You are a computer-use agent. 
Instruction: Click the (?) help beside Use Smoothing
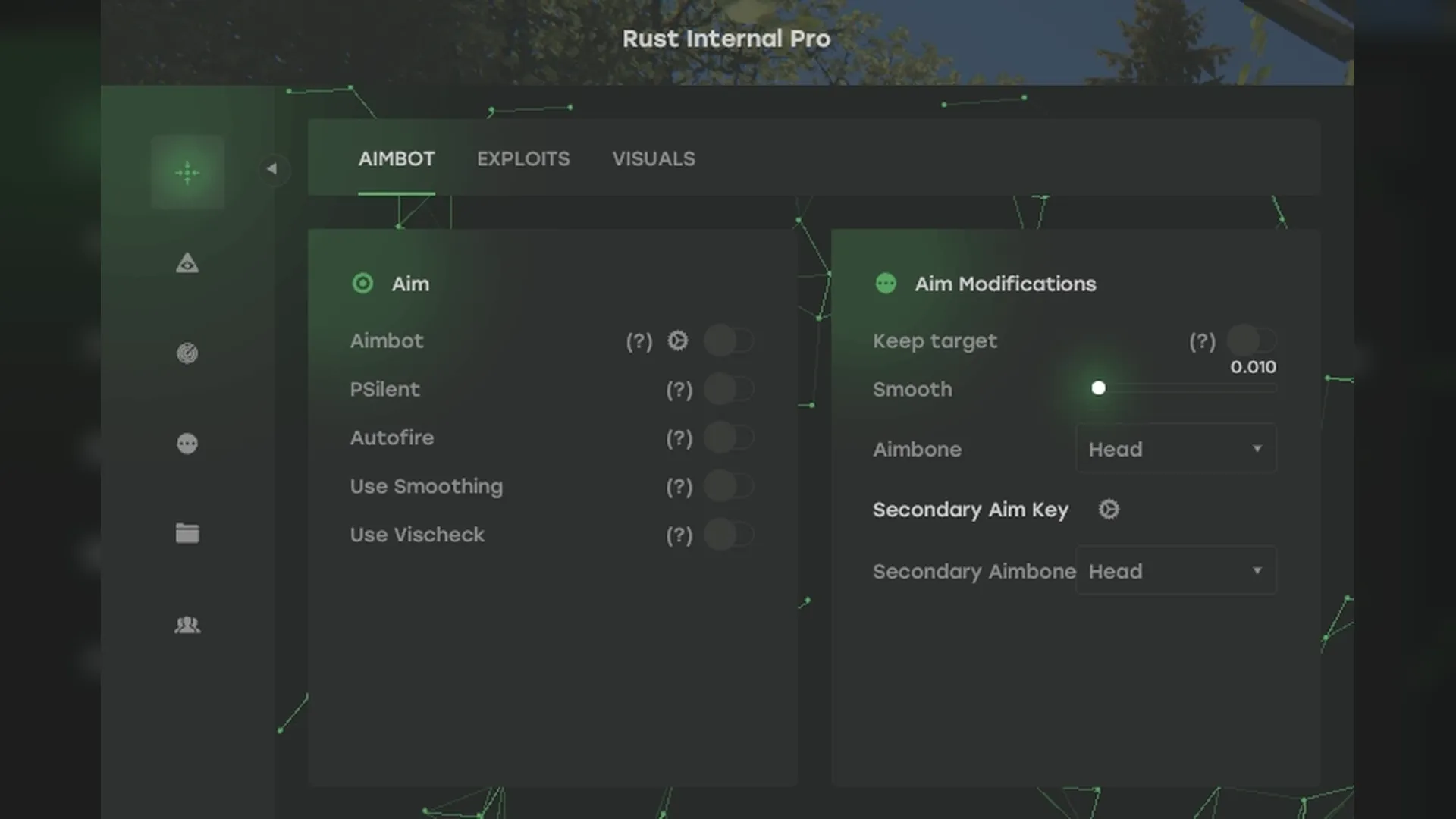click(679, 487)
